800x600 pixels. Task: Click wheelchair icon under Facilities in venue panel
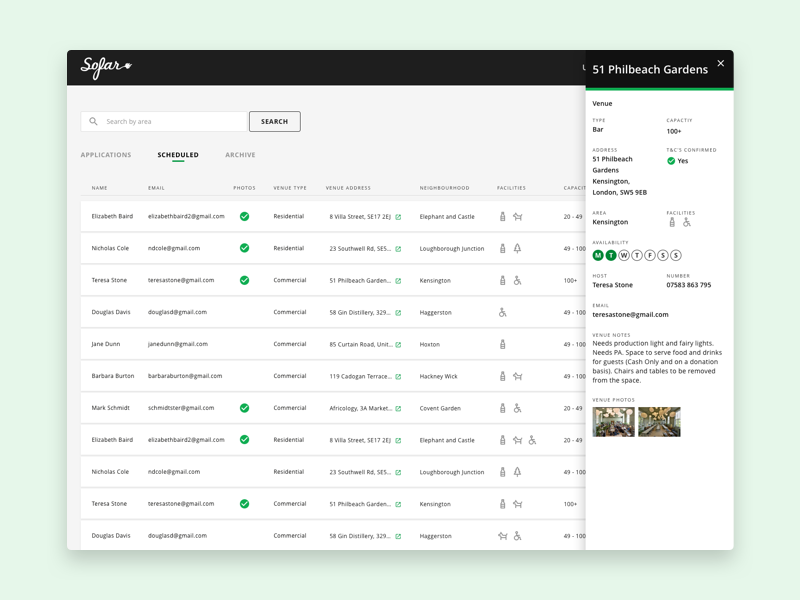click(x=687, y=222)
